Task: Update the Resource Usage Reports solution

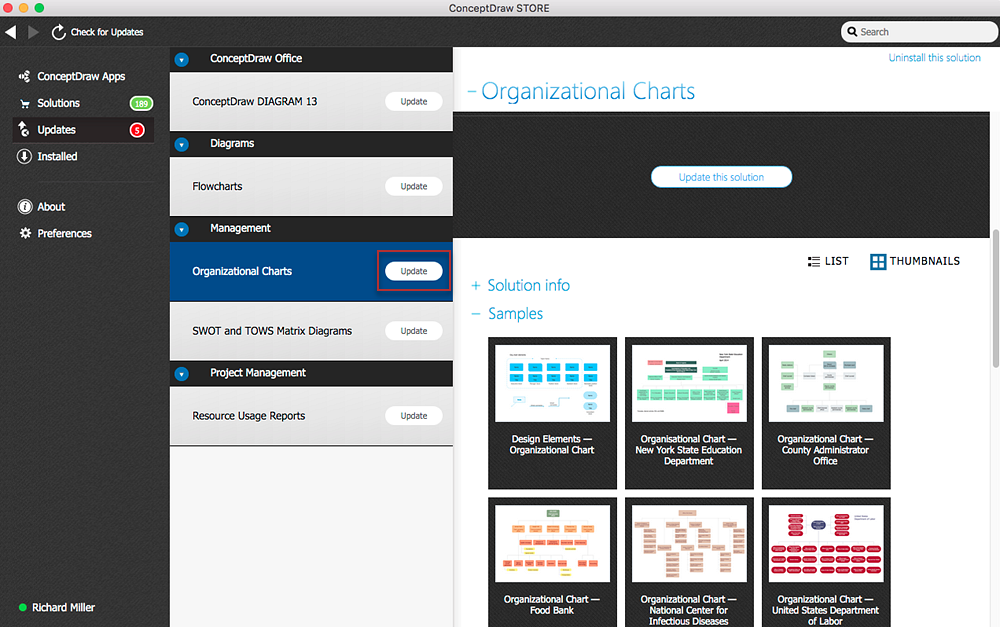Action: pos(414,416)
